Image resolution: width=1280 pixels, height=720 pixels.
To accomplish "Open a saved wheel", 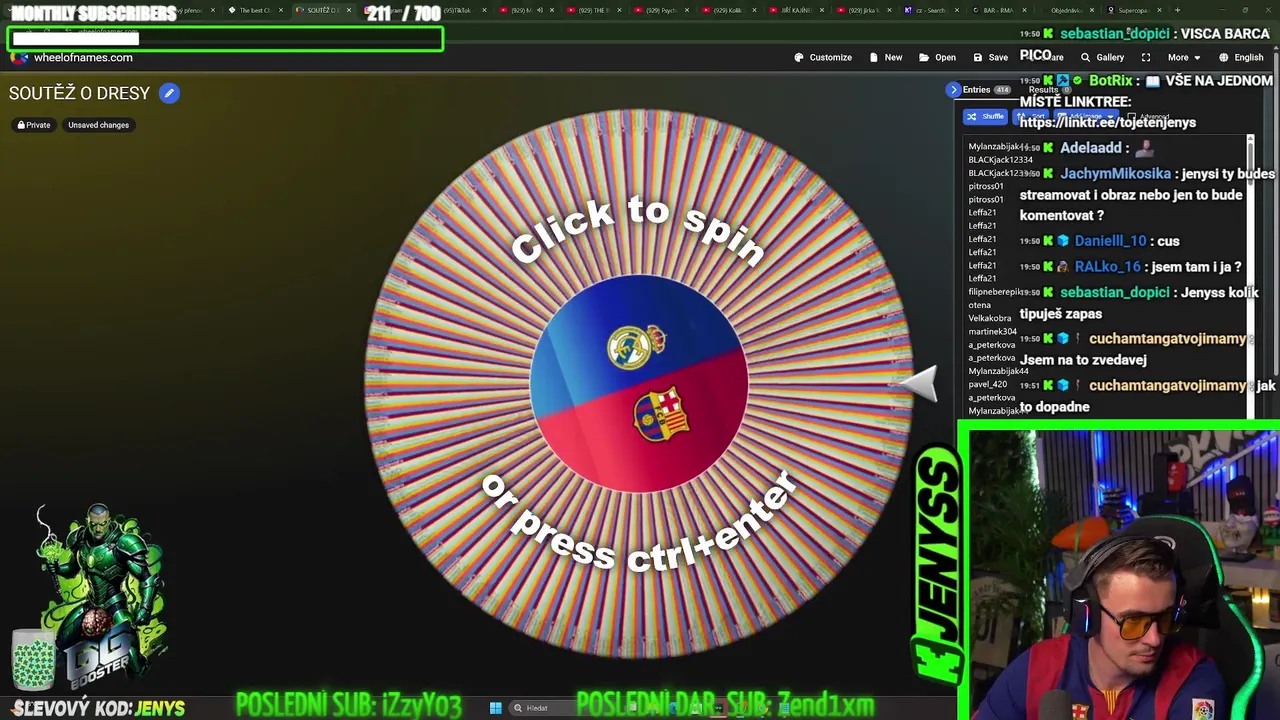I will point(937,57).
